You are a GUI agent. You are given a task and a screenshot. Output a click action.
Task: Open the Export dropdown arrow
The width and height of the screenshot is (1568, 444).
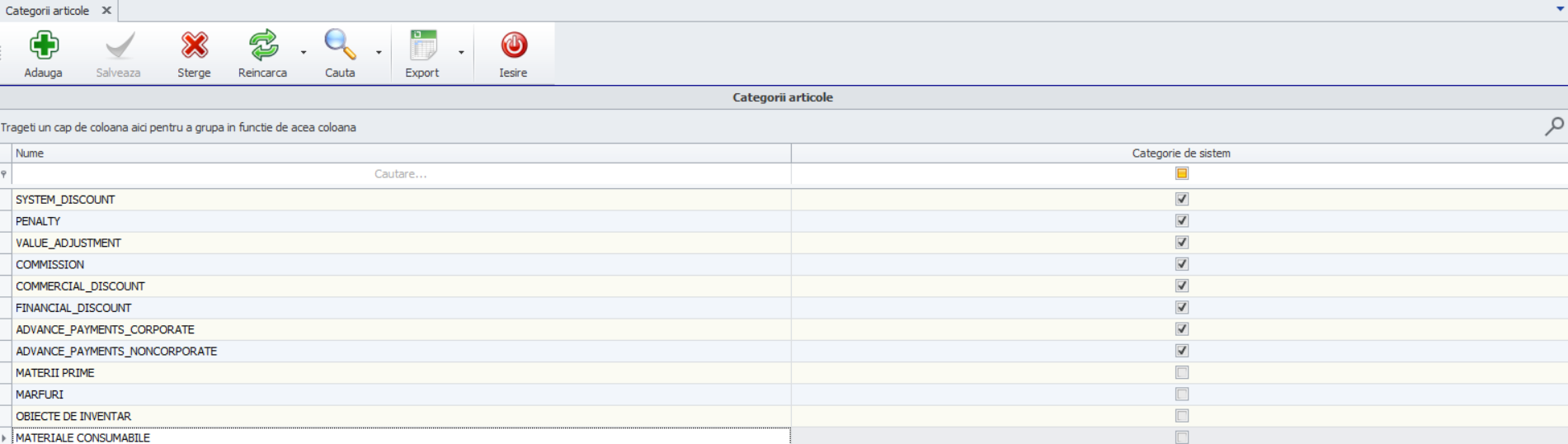(x=461, y=53)
